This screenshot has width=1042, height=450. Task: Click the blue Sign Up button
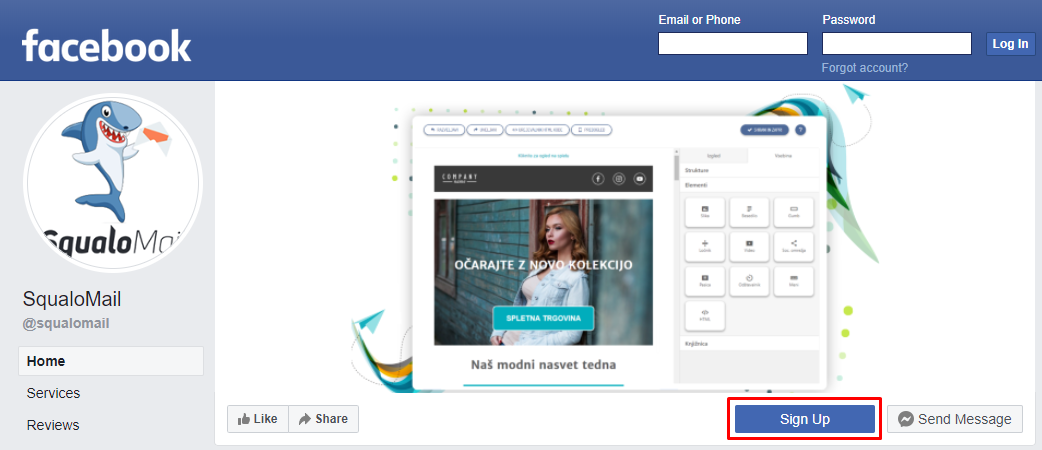pyautogui.click(x=805, y=419)
